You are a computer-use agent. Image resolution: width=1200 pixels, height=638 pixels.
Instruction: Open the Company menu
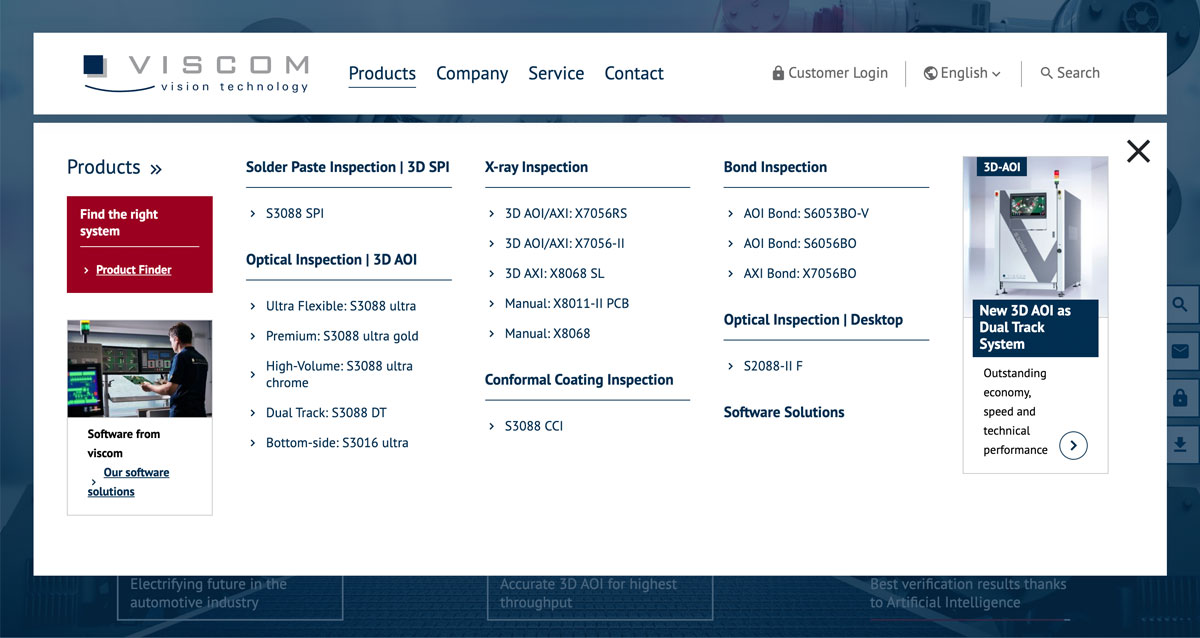pos(472,73)
